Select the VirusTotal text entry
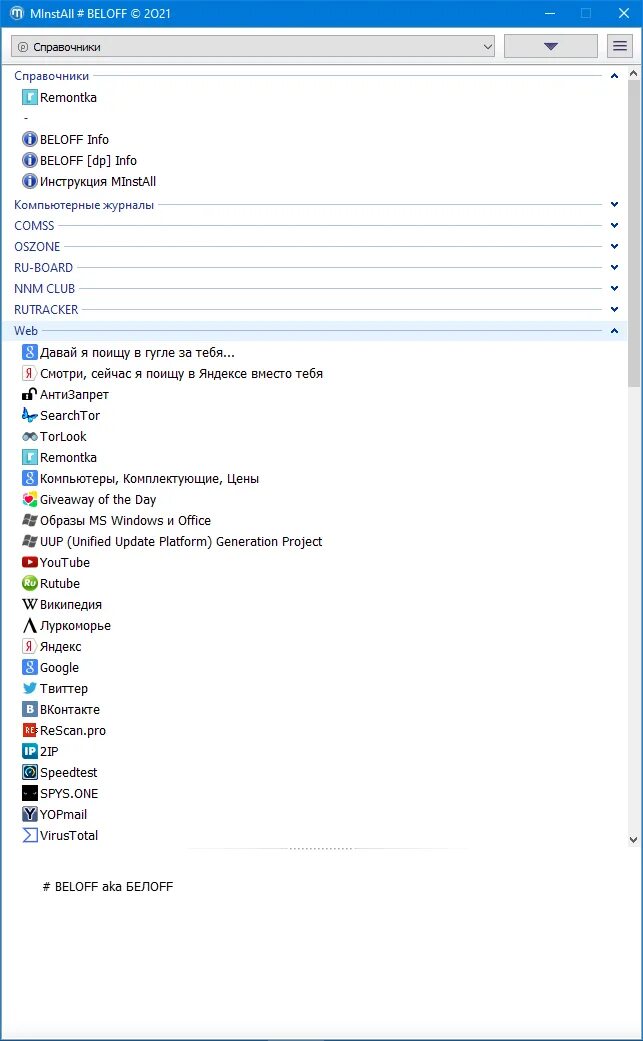Viewport: 643px width, 1041px height. point(69,836)
